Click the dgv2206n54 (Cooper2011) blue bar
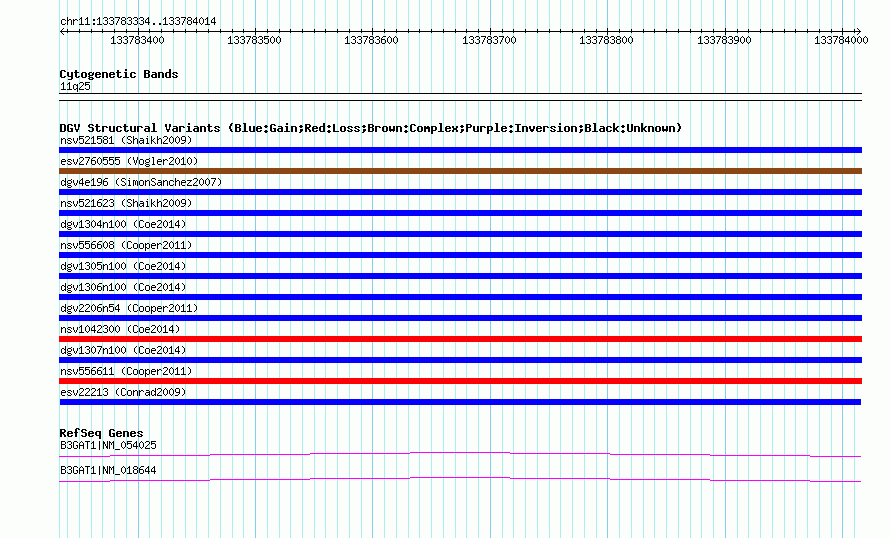Screen dimensions: 890x538 click(460, 318)
